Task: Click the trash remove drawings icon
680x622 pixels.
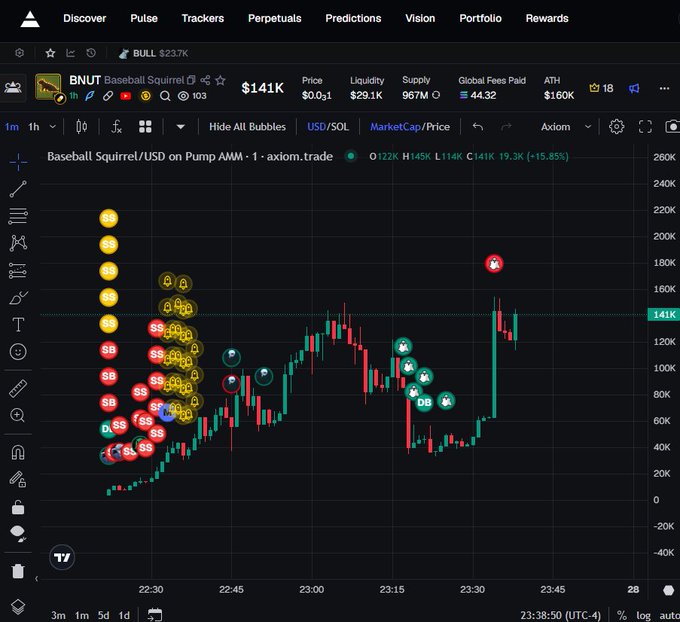Action: [18, 571]
